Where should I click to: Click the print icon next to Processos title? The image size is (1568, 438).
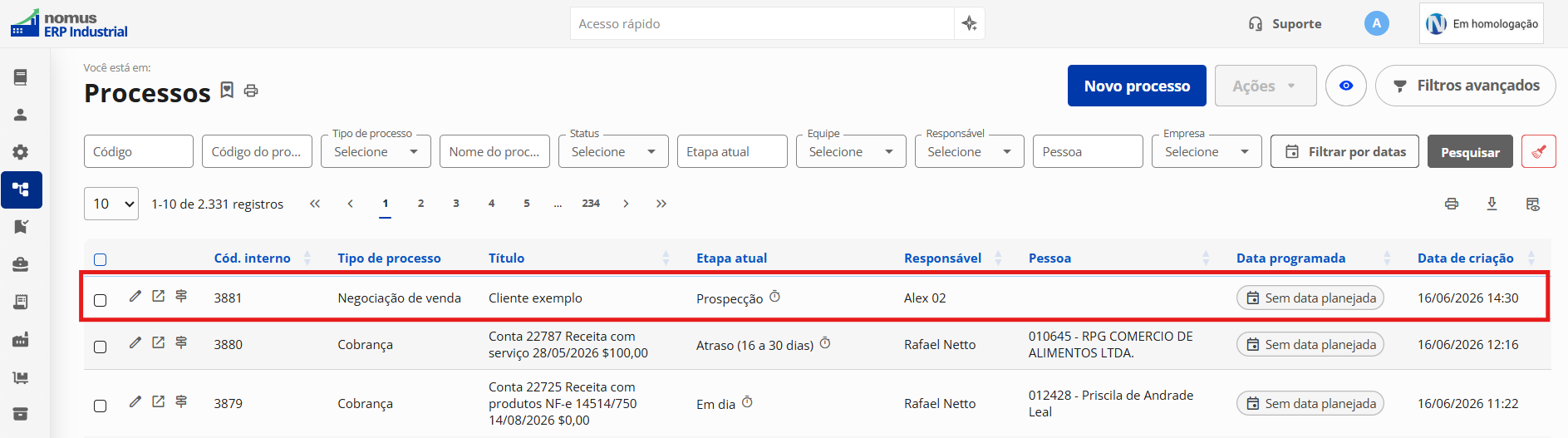[251, 91]
